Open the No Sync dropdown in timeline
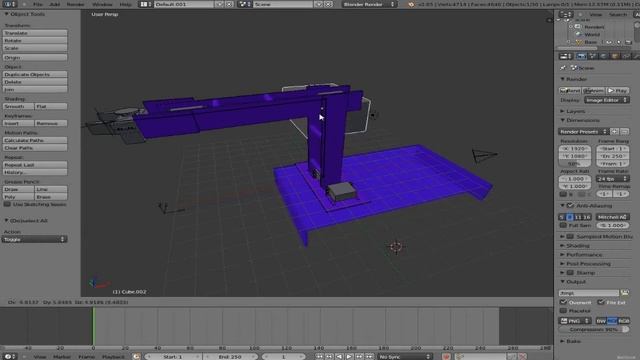This screenshot has height=360, width=640. click(404, 356)
